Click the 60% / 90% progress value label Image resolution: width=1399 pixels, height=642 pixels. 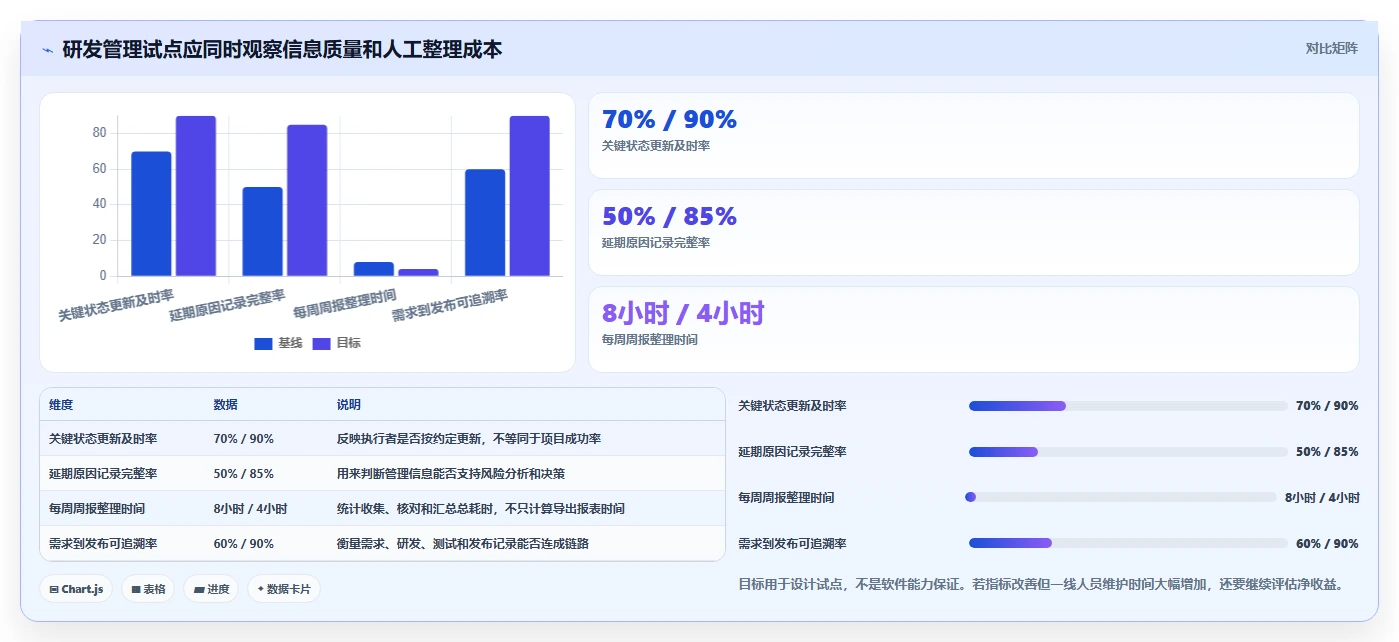[x=1327, y=544]
